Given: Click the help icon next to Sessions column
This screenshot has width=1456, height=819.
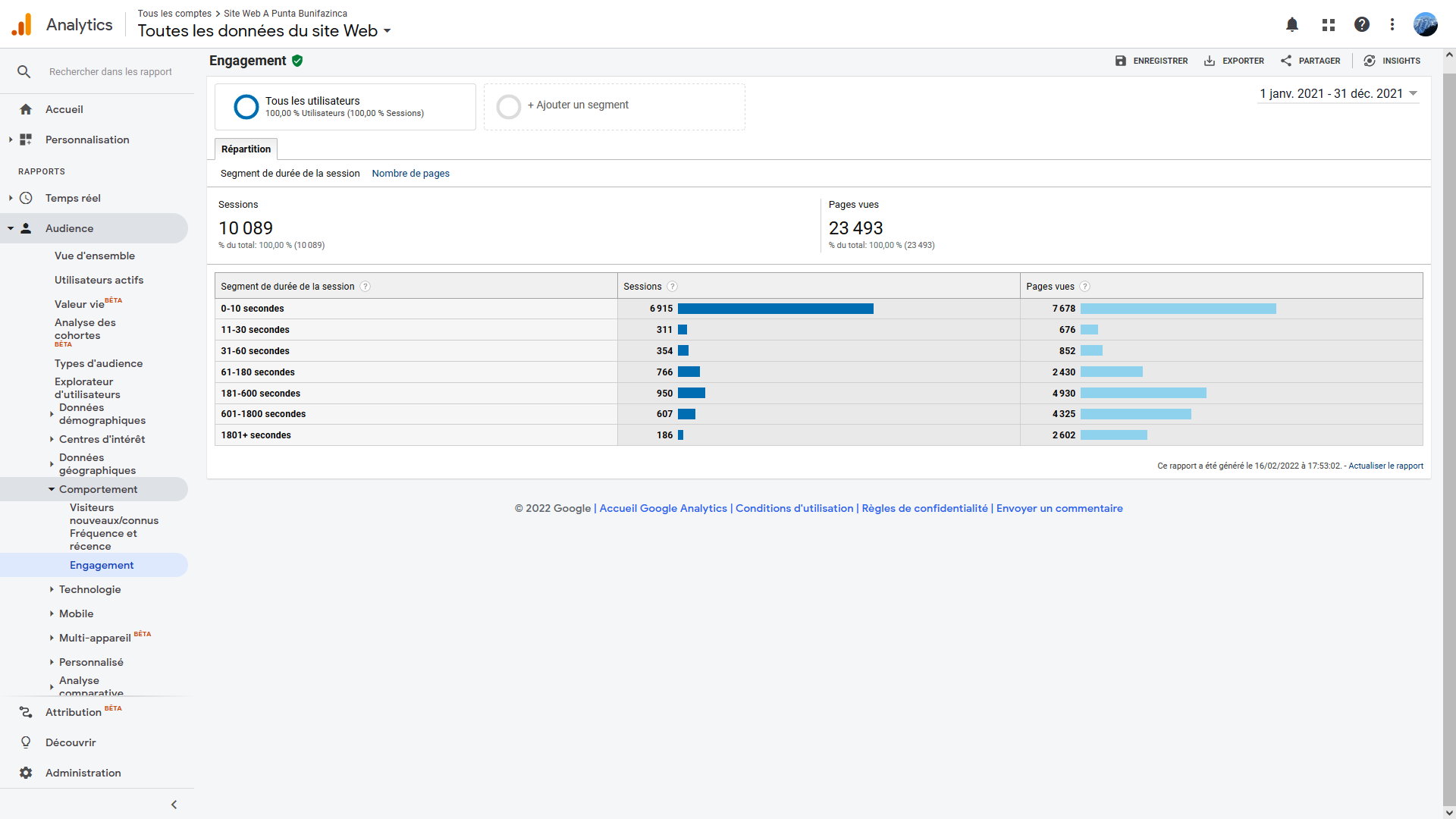Looking at the screenshot, I should 672,287.
